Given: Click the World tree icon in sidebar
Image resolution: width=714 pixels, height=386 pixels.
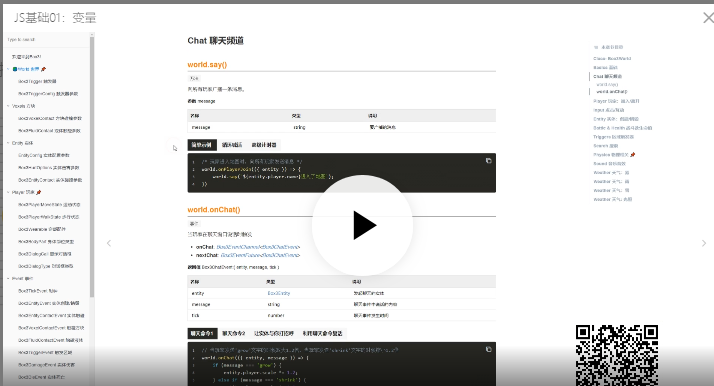Looking at the screenshot, I should pyautogui.click(x=15, y=69).
